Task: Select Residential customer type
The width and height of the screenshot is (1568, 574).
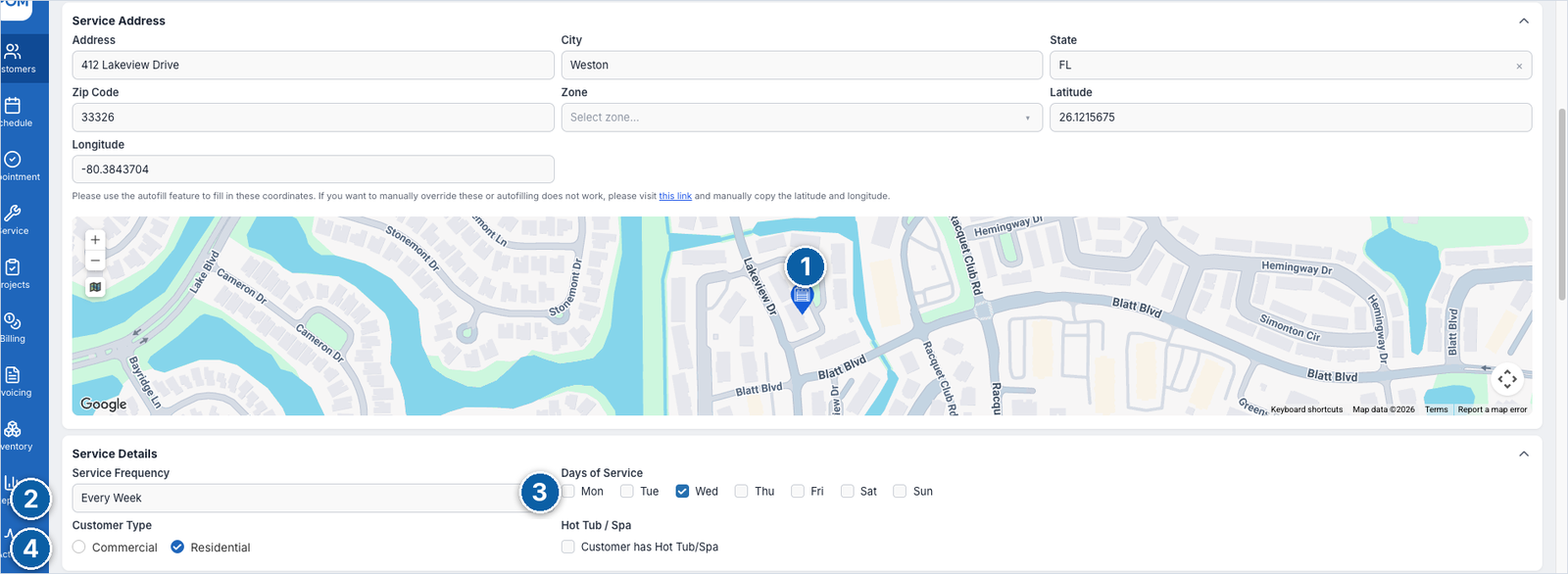Action: (x=177, y=547)
